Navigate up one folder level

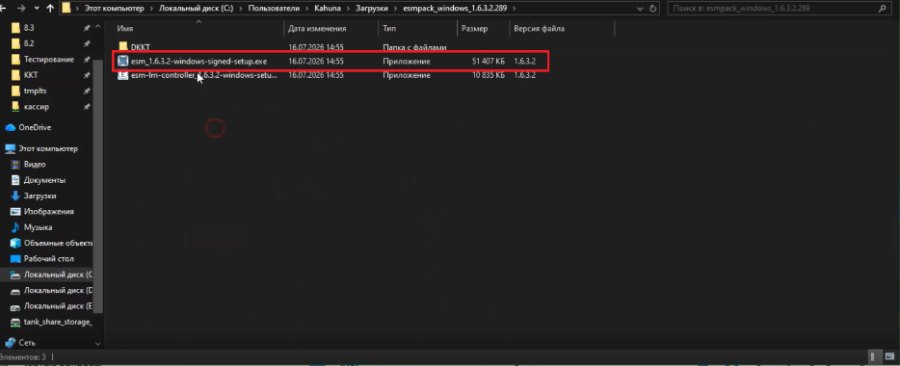point(50,9)
